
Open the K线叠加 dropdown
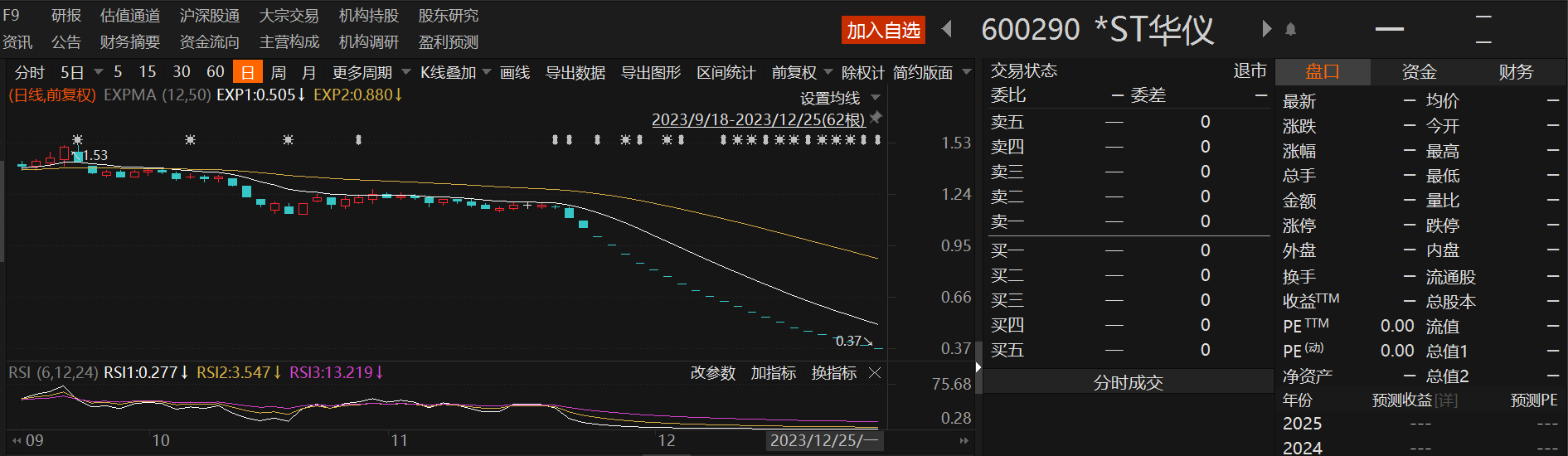coord(454,72)
